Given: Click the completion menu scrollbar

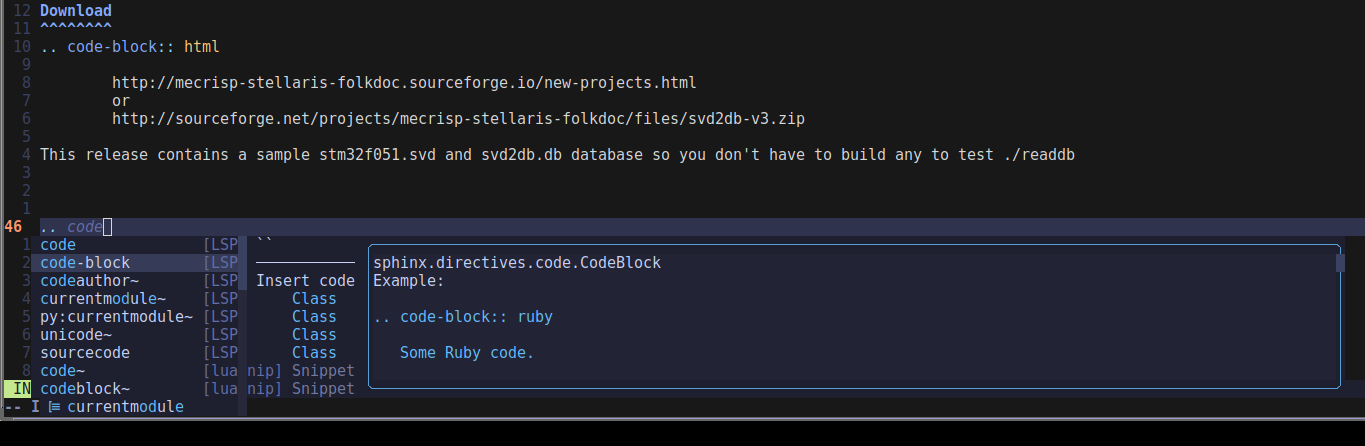Looking at the screenshot, I should point(243,270).
